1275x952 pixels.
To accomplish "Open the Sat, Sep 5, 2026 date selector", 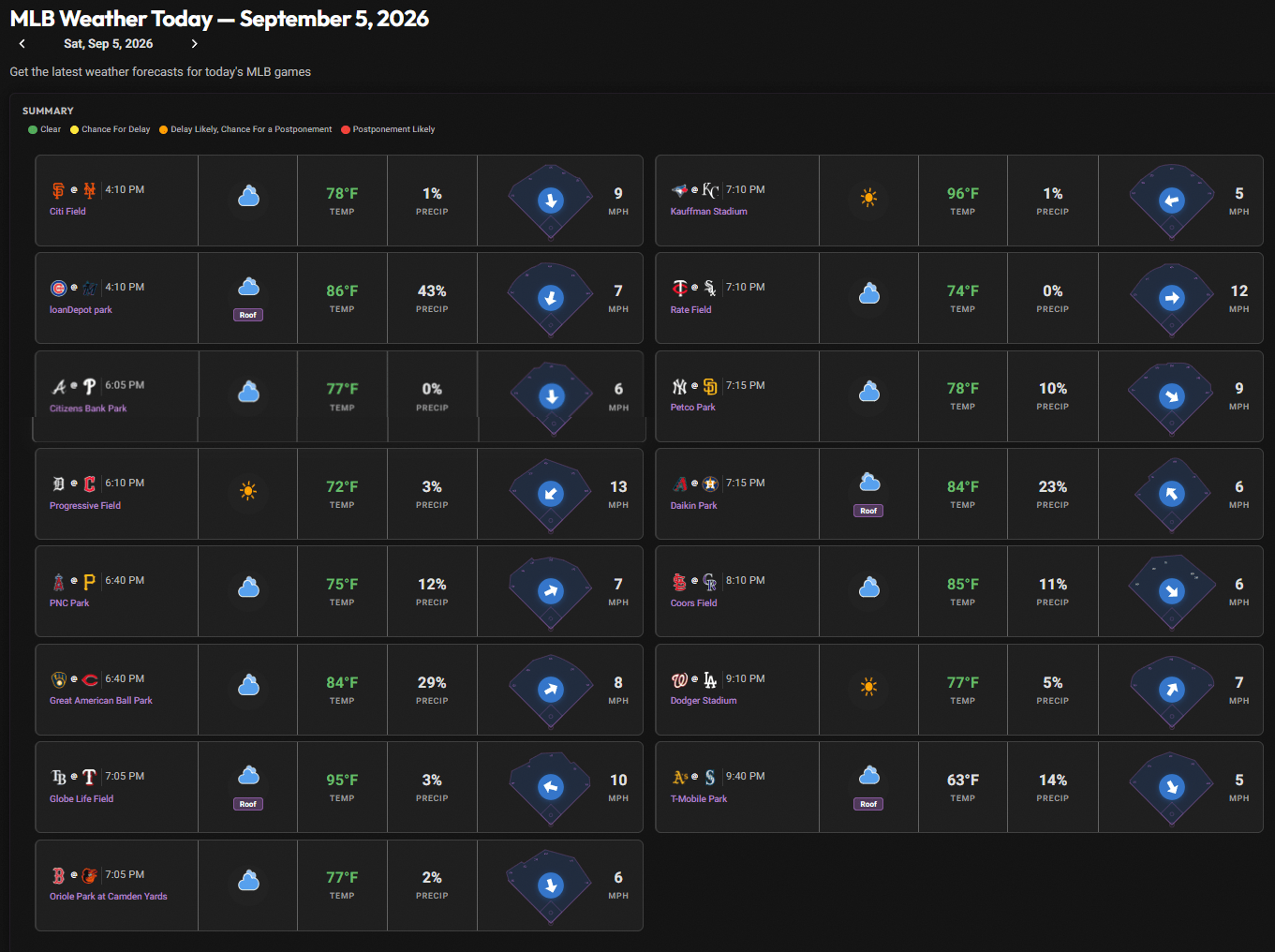I will click(x=109, y=44).
